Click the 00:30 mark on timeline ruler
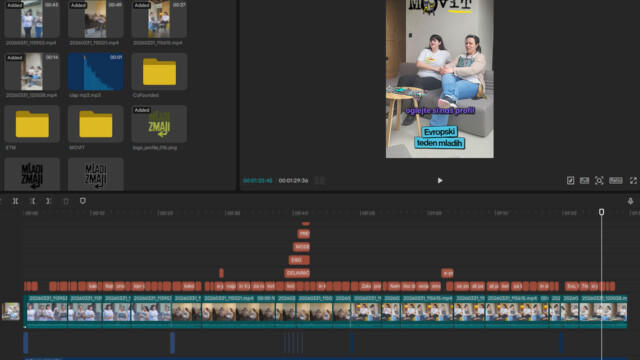 [232, 213]
